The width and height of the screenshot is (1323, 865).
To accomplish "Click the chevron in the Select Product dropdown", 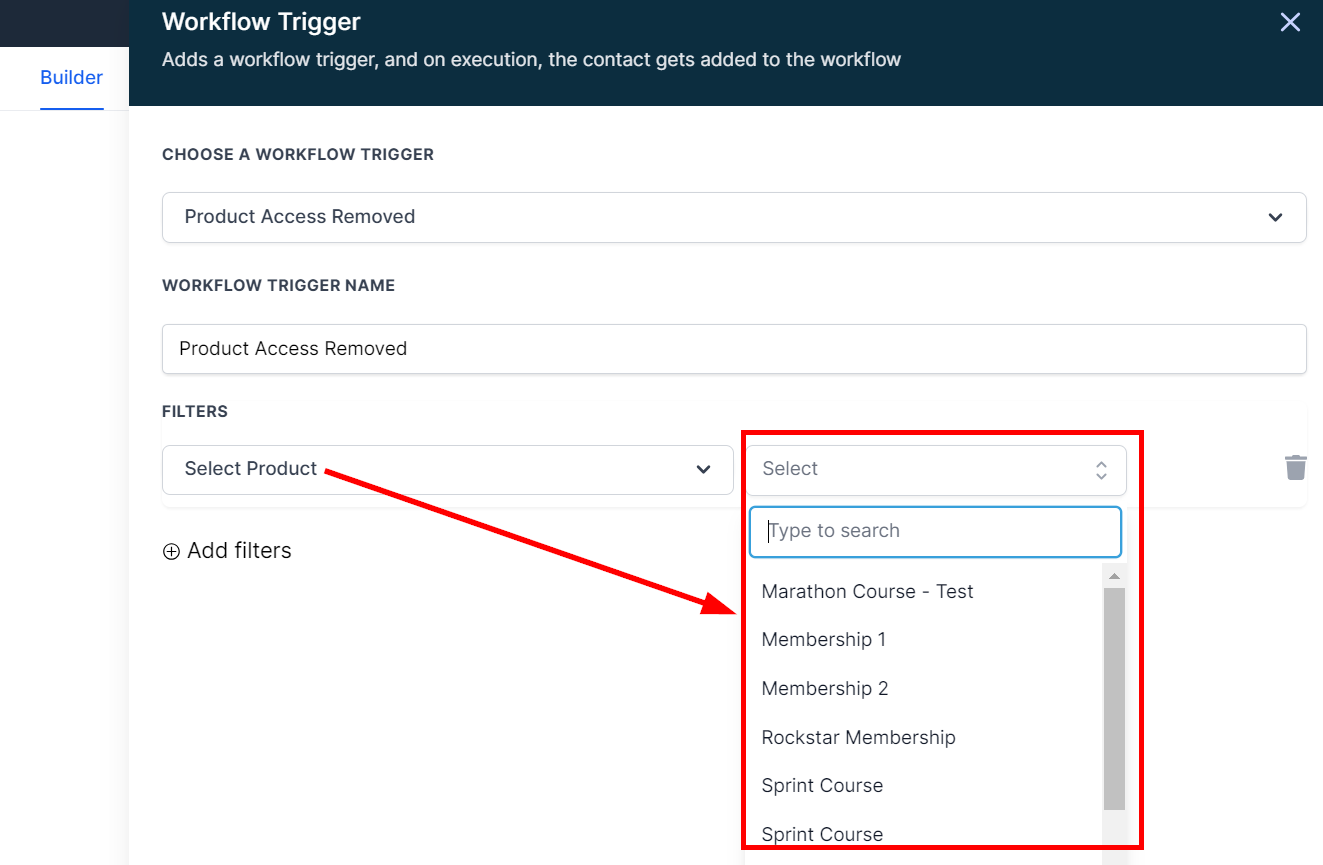I will click(703, 470).
